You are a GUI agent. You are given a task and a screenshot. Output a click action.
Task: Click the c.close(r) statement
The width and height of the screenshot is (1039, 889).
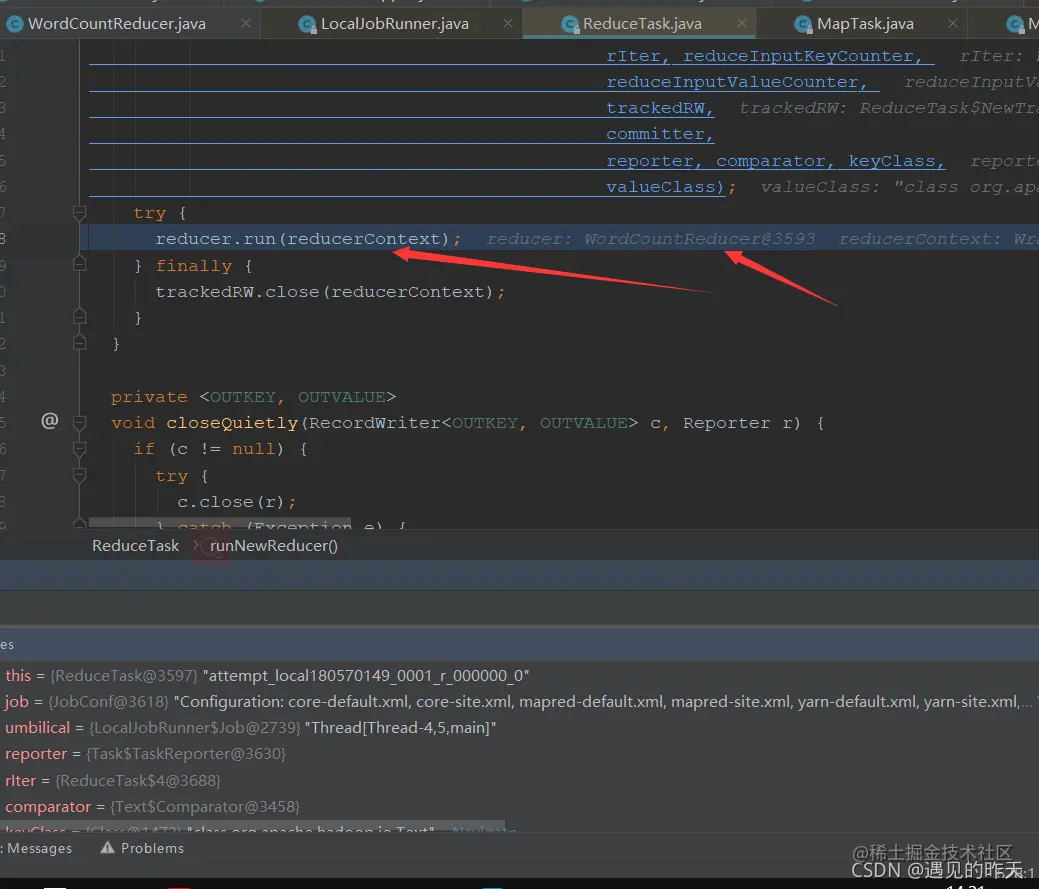click(x=237, y=502)
